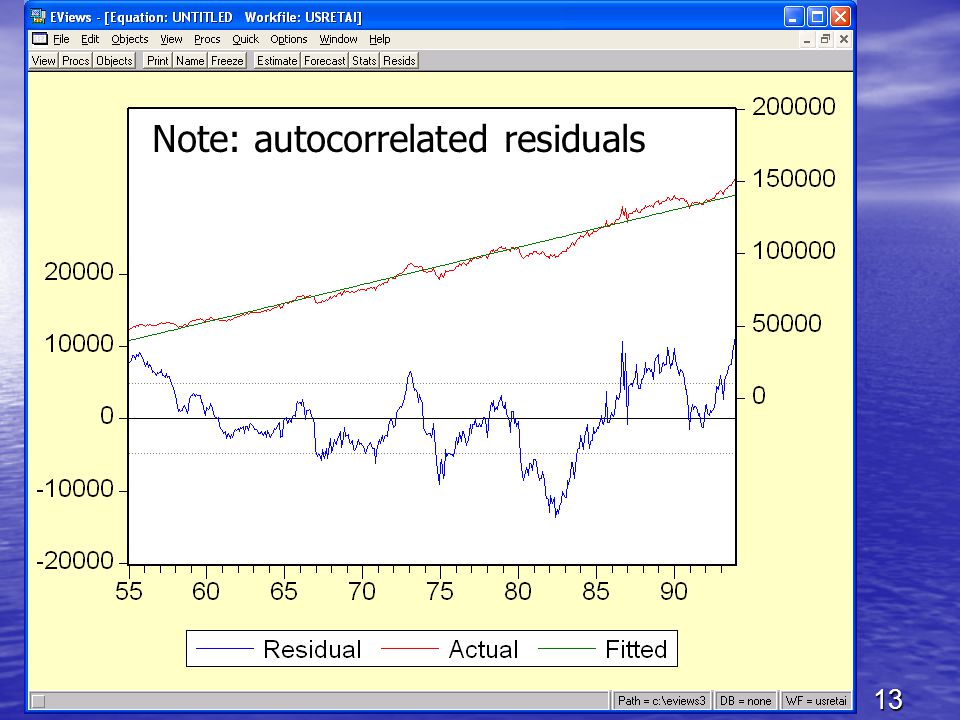Click the 150000 right axis label
The height and width of the screenshot is (720, 960).
(793, 179)
